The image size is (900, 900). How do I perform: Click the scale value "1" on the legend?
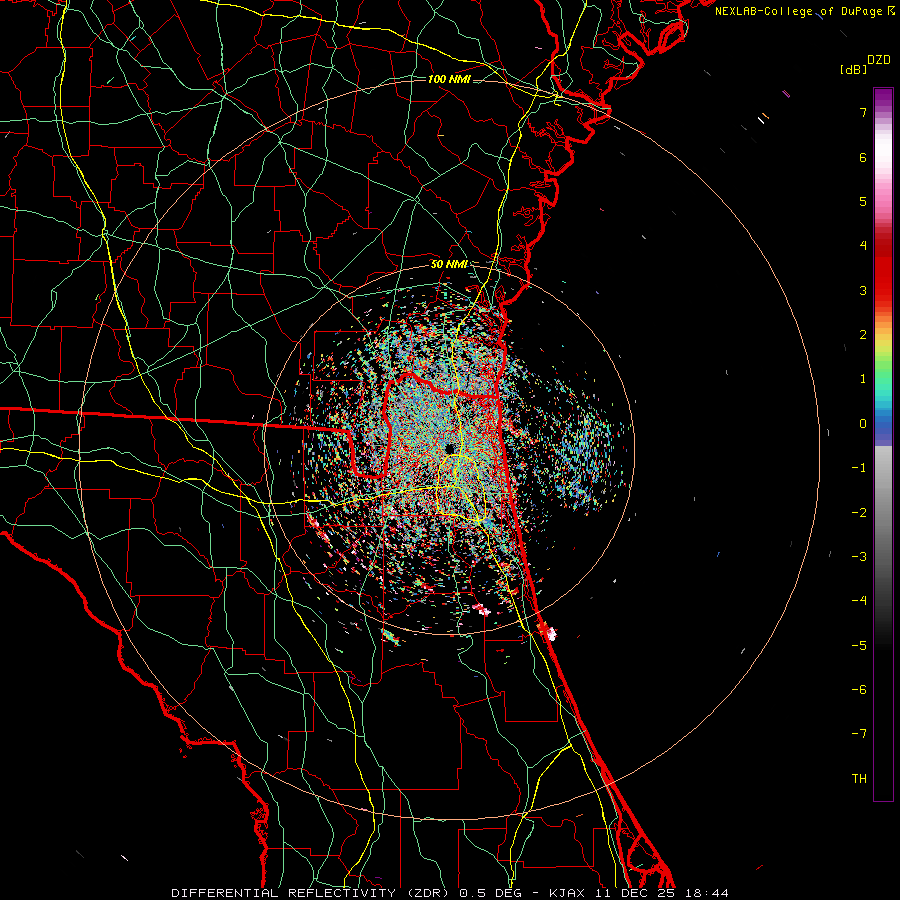(863, 379)
